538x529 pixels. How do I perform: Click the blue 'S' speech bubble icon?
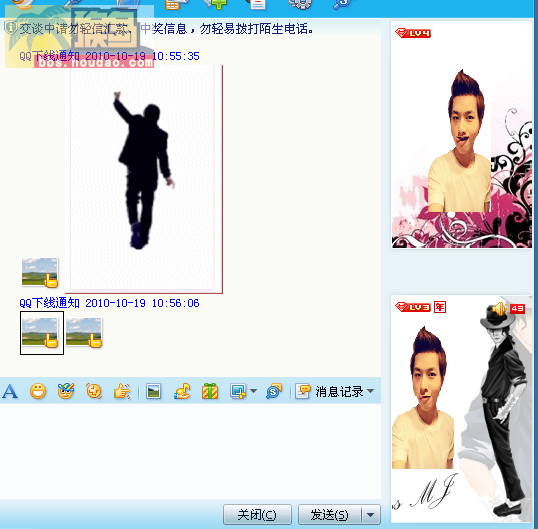274,391
